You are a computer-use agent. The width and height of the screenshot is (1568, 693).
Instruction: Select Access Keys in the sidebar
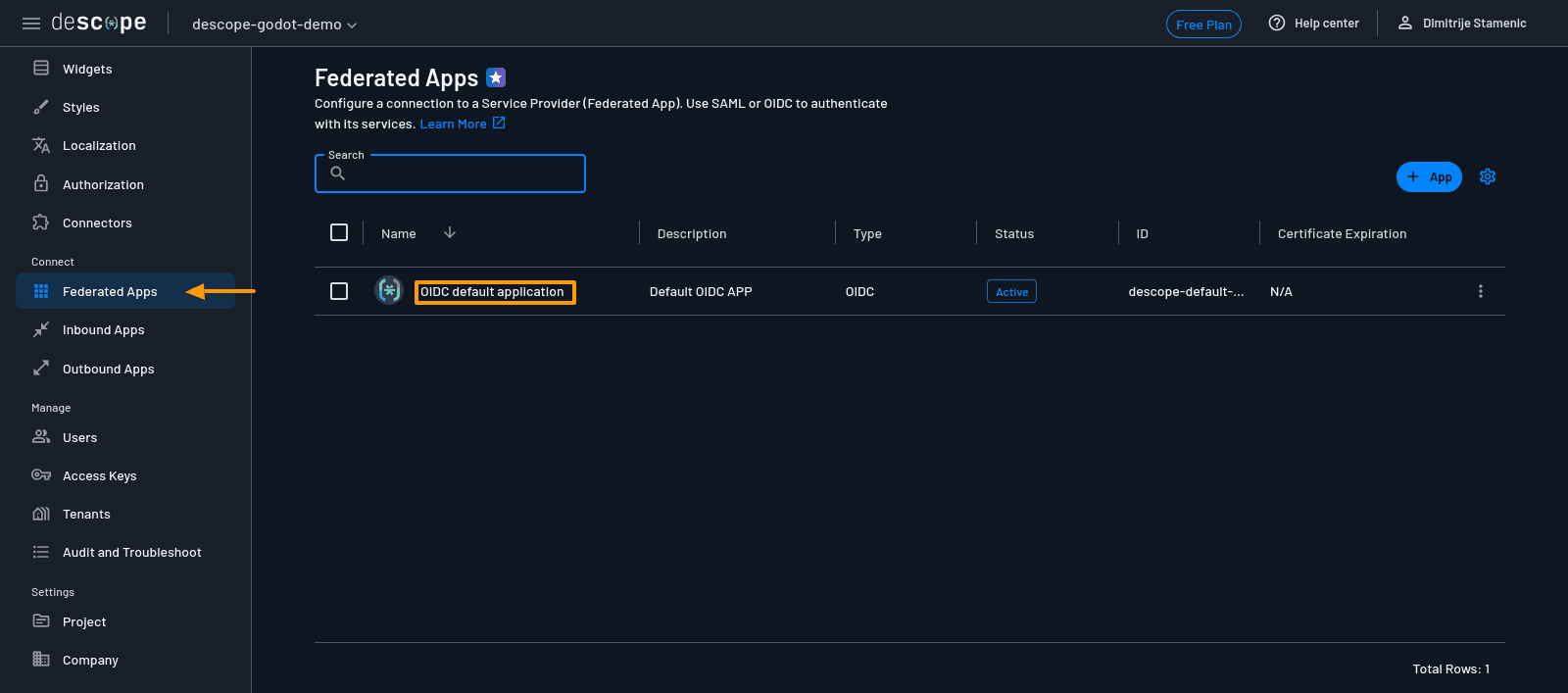99,476
